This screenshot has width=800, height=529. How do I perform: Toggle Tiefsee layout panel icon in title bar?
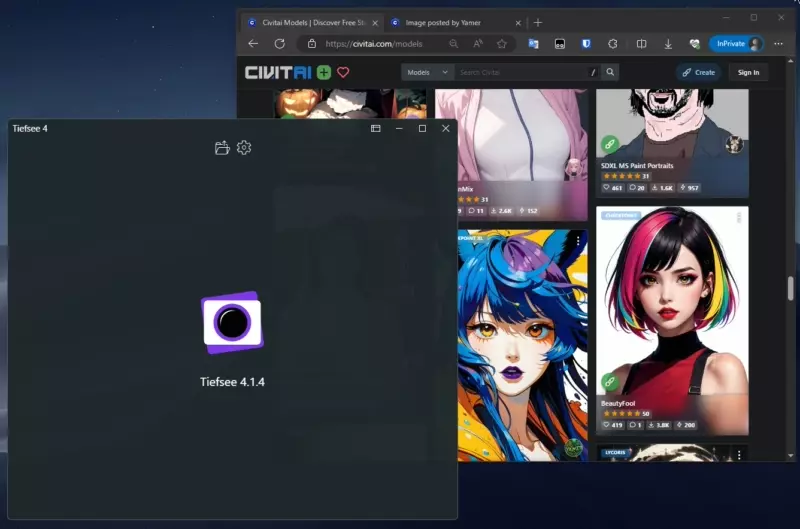[376, 129]
